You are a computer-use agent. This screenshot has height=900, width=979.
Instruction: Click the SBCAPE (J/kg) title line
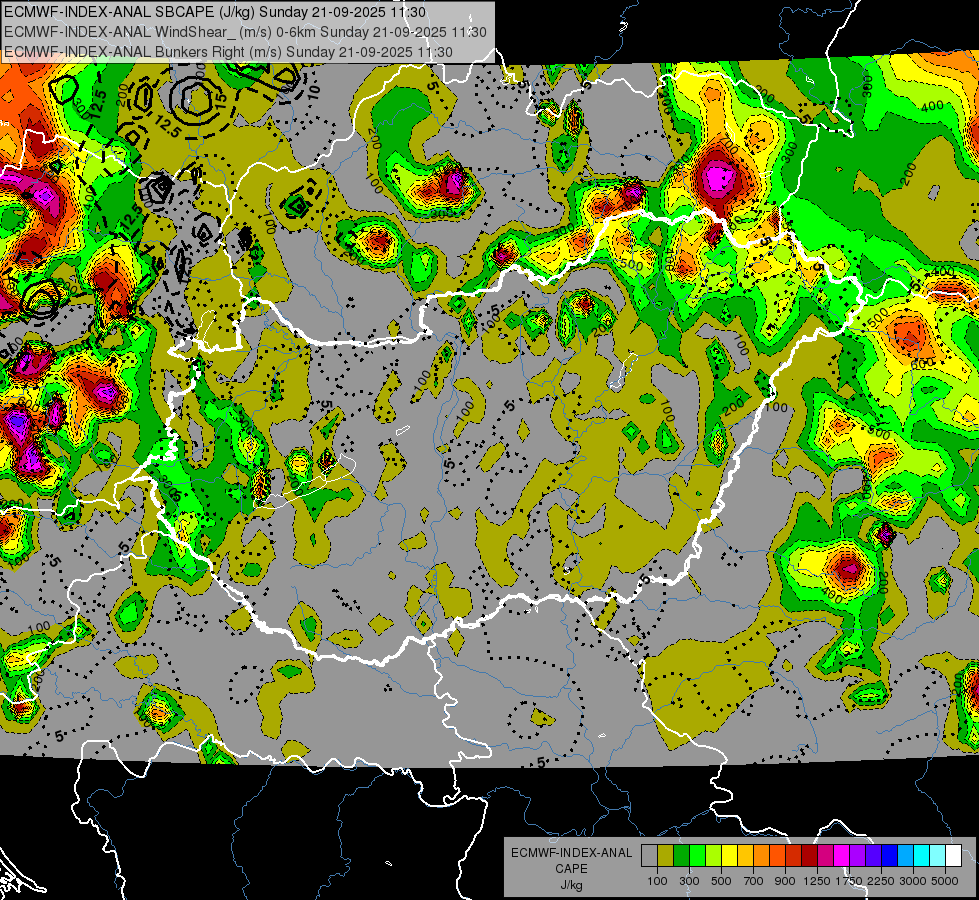(x=215, y=12)
